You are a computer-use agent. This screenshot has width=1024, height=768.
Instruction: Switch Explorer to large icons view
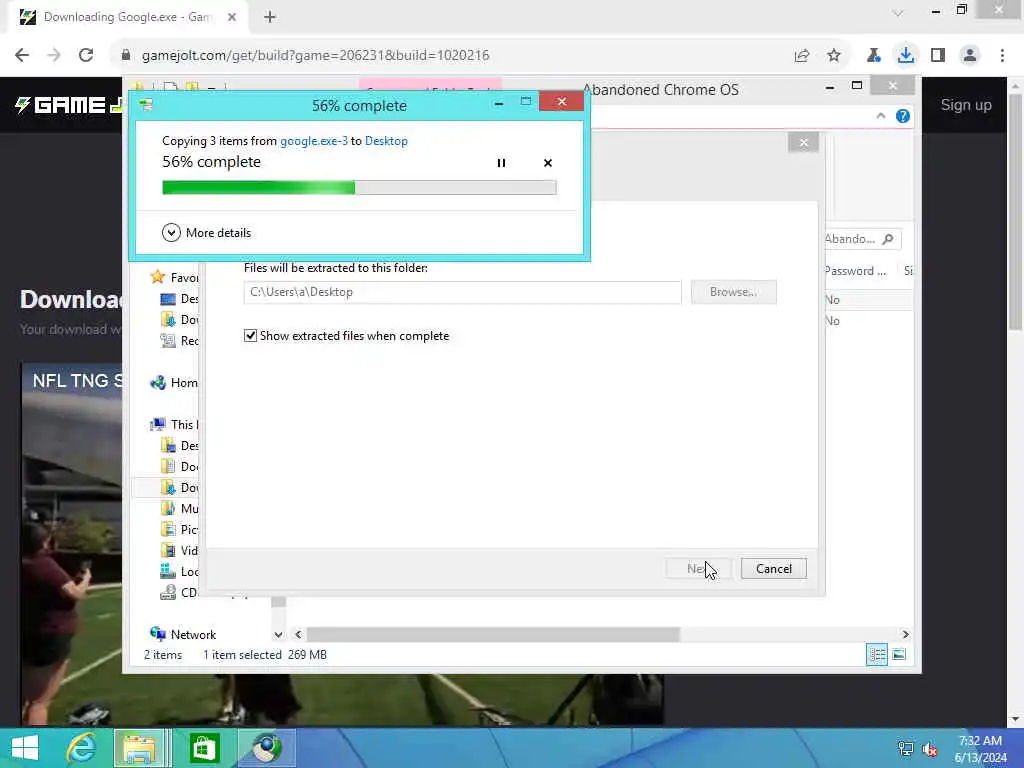(x=899, y=654)
